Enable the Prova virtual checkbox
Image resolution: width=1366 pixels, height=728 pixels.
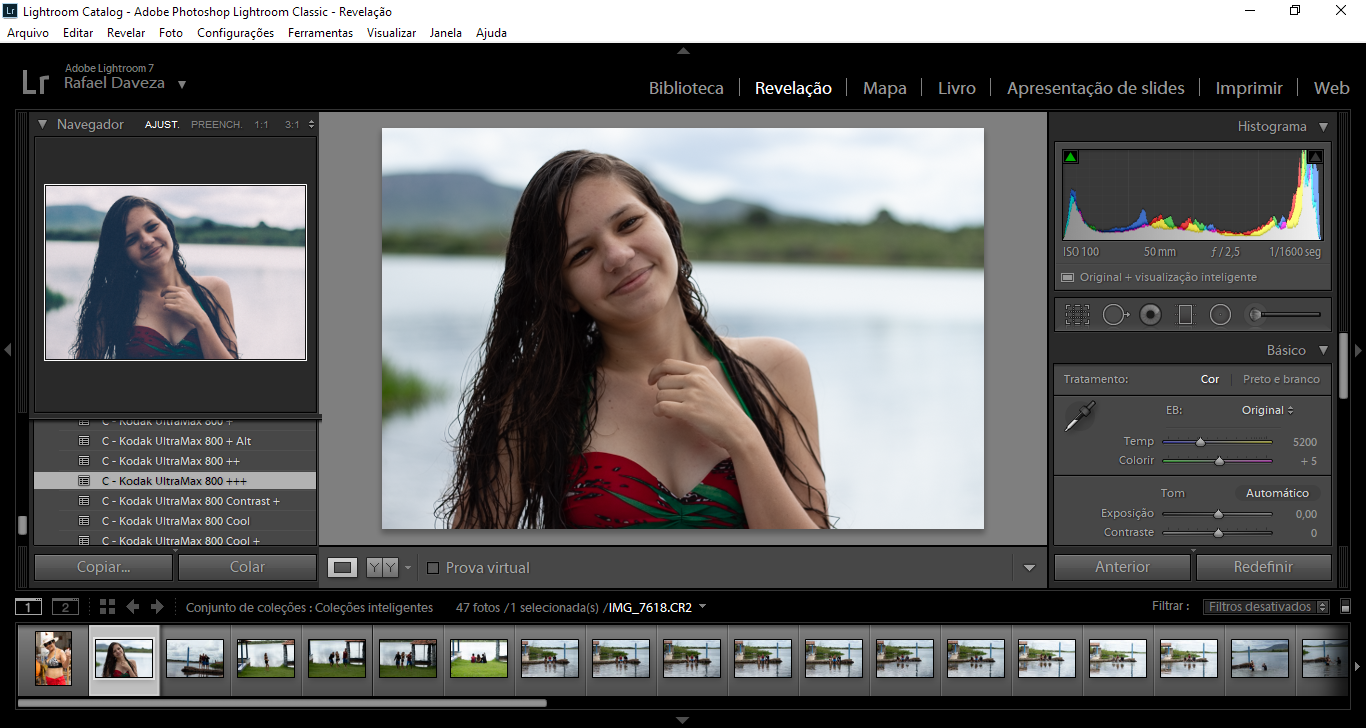[433, 568]
